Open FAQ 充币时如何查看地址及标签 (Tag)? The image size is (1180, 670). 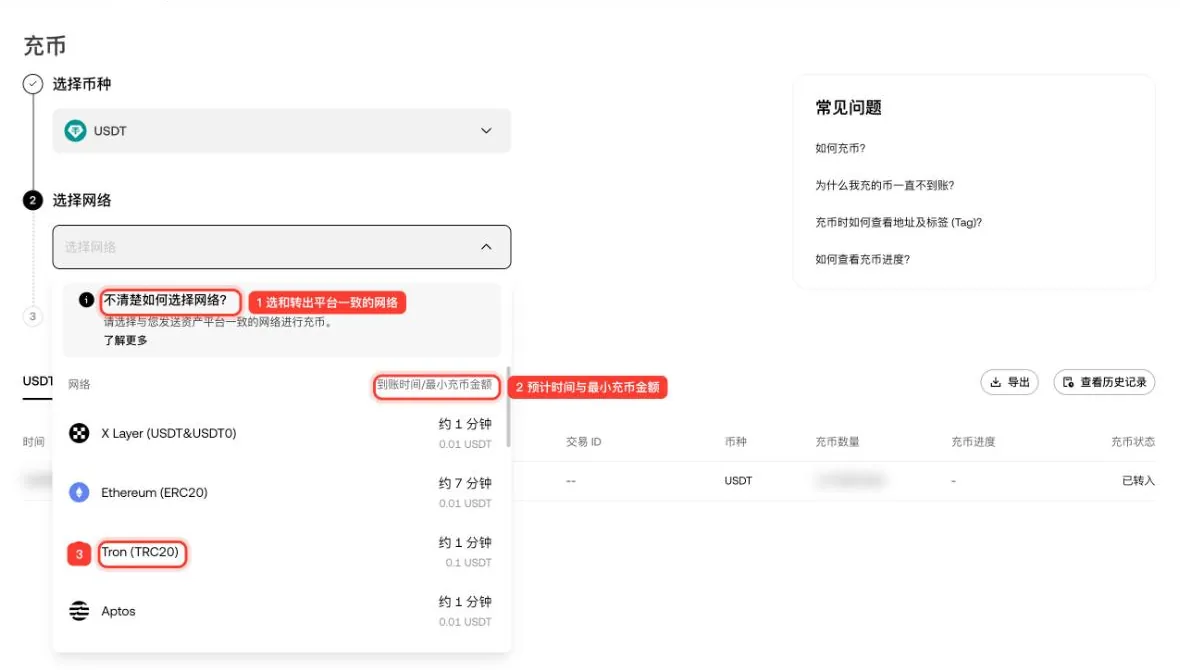coord(899,222)
